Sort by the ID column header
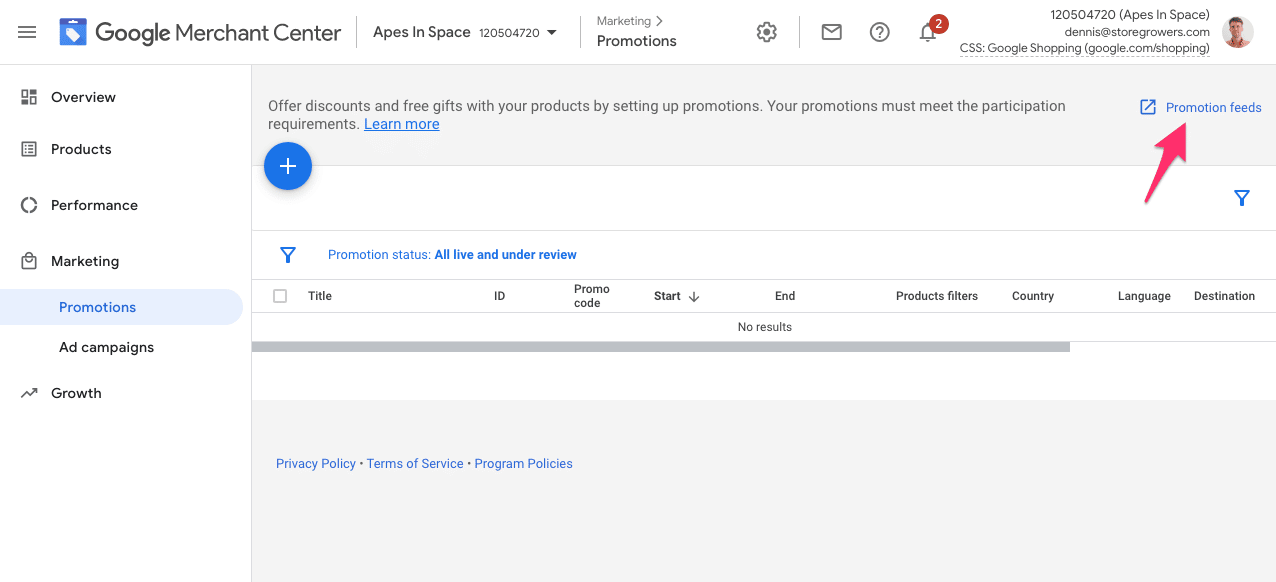 (499, 296)
